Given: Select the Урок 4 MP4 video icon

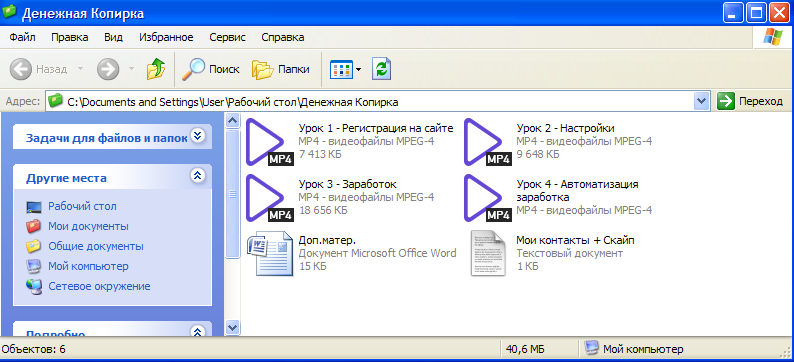Looking at the screenshot, I should coord(488,198).
